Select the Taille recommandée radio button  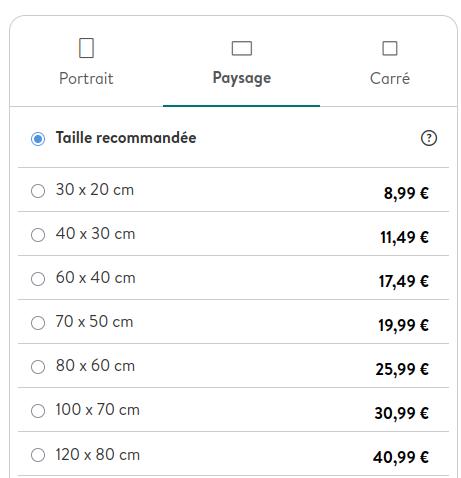[38, 139]
